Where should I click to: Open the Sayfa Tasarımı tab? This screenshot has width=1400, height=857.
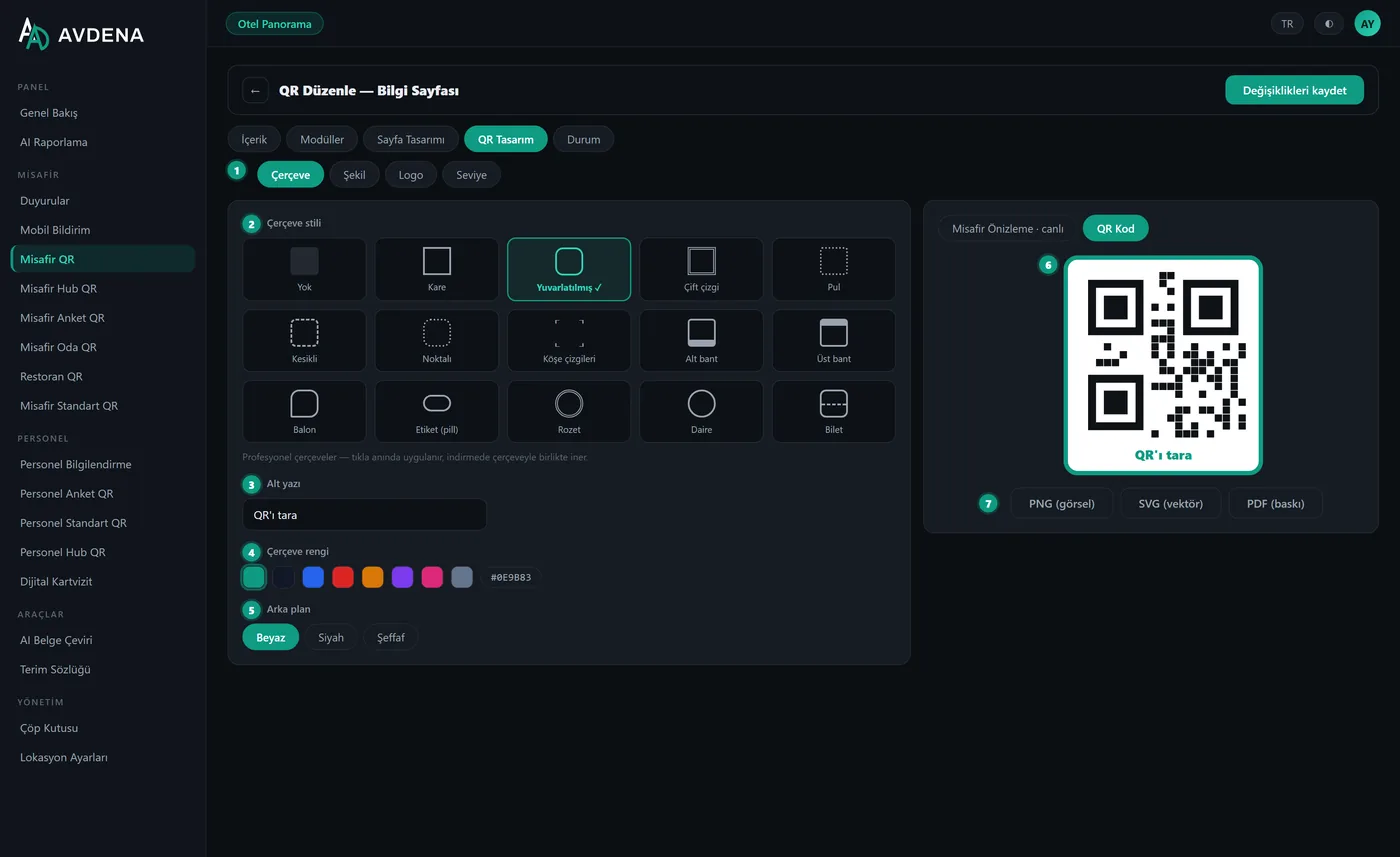pyautogui.click(x=411, y=139)
